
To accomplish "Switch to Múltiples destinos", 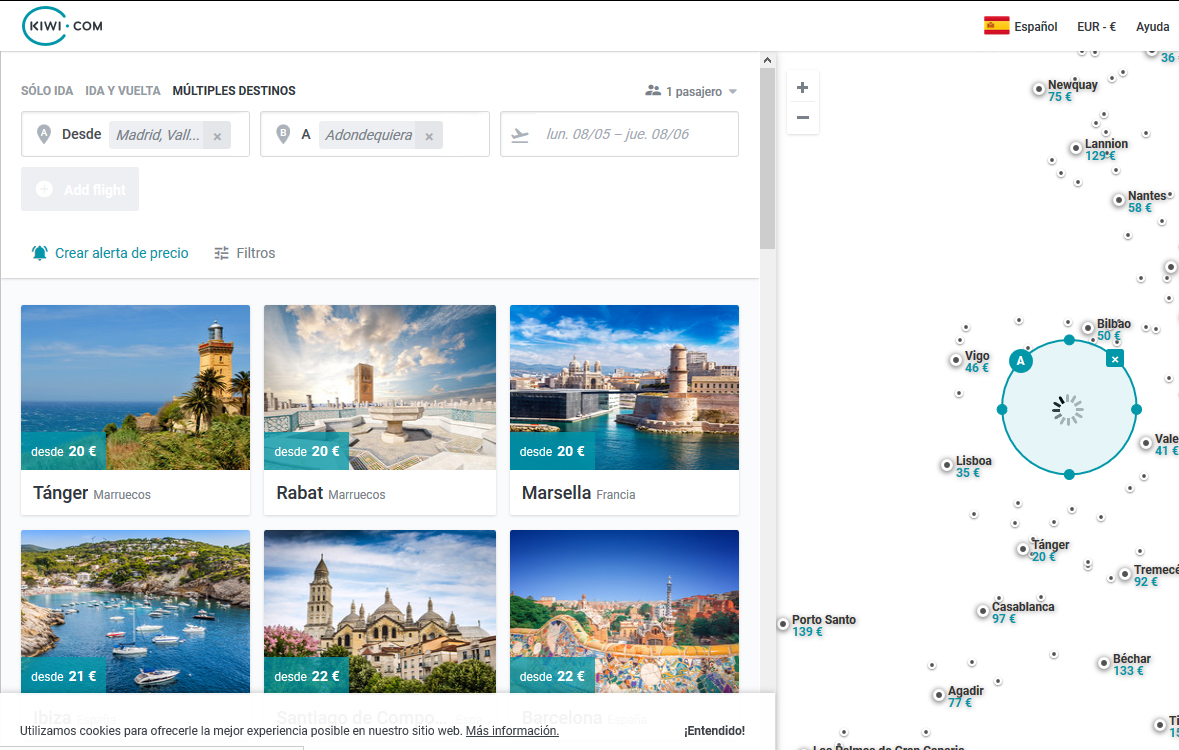I will click(234, 91).
